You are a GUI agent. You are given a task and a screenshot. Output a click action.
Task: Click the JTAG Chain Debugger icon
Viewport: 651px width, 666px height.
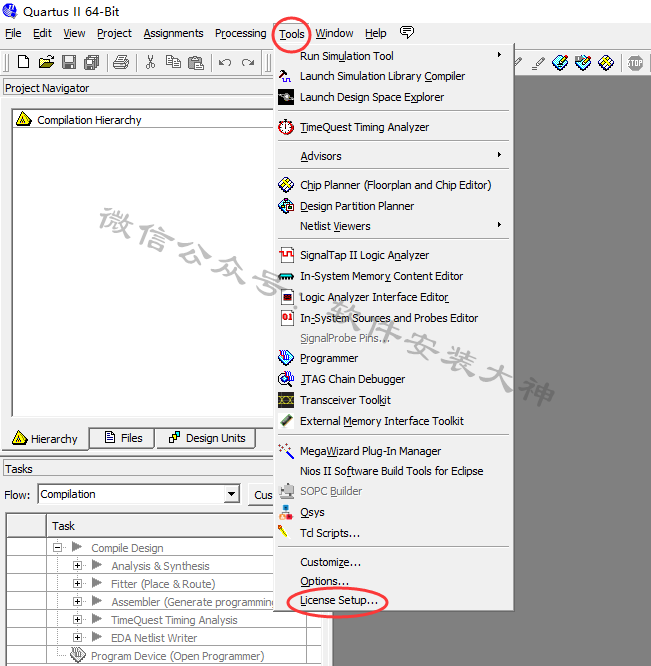(286, 379)
